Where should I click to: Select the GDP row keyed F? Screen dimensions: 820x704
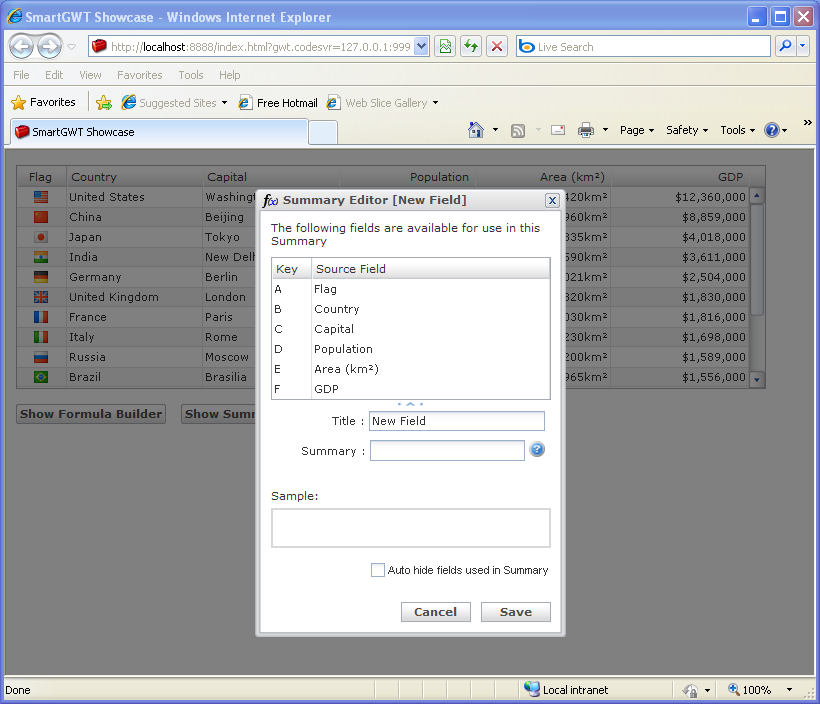point(411,389)
